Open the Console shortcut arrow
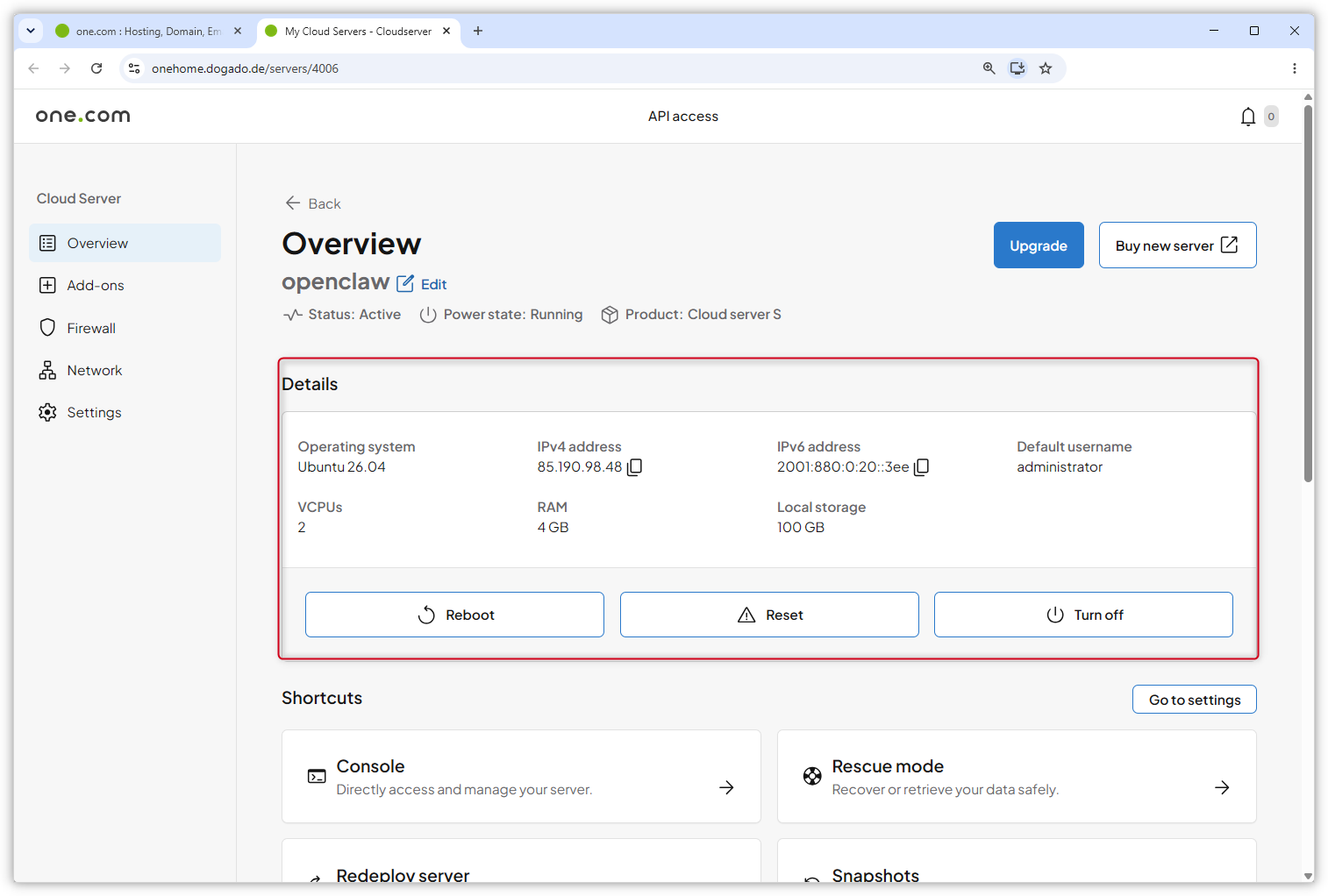Image resolution: width=1328 pixels, height=896 pixels. pyautogui.click(x=726, y=787)
